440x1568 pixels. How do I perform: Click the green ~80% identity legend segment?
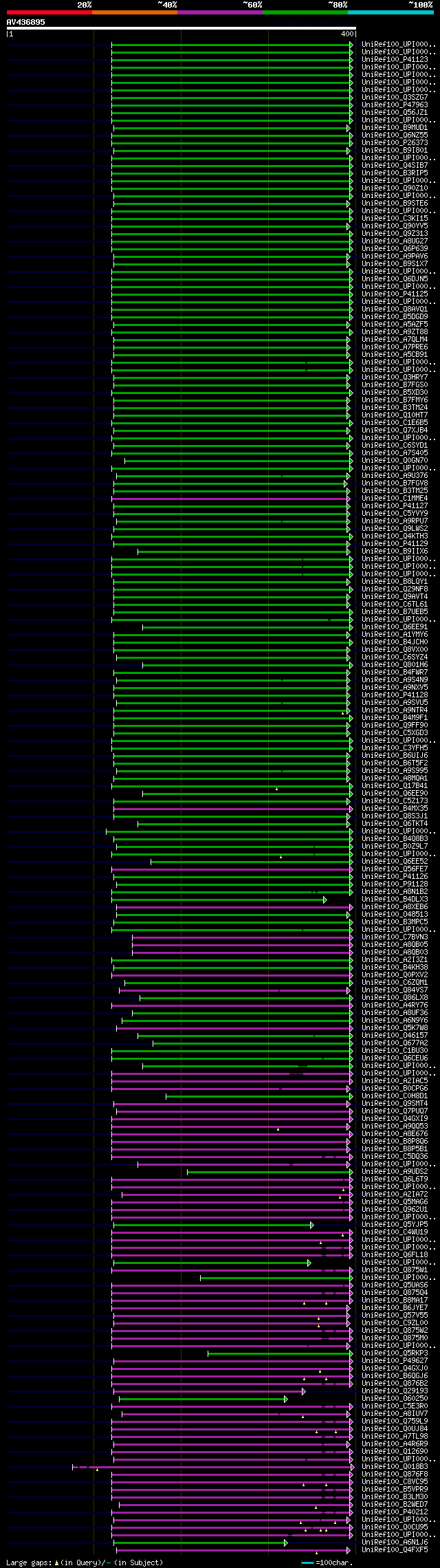click(x=305, y=12)
